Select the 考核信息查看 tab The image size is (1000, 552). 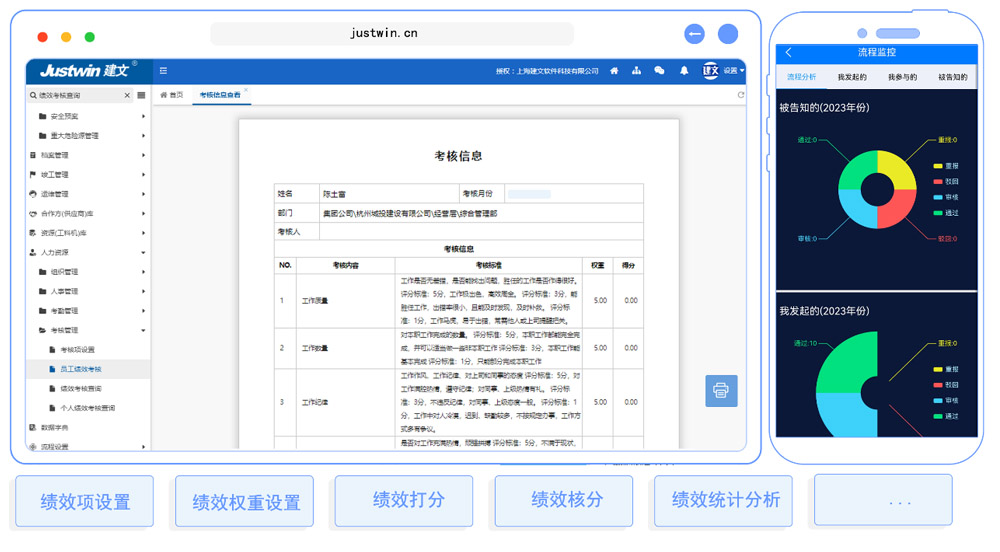(220, 95)
